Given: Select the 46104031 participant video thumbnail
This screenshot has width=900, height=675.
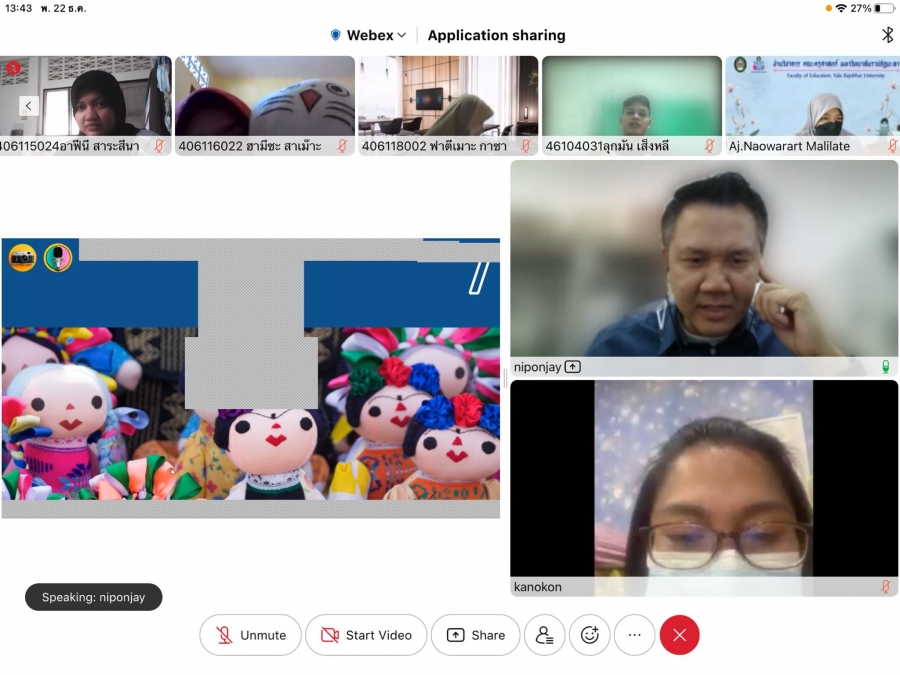Looking at the screenshot, I should pyautogui.click(x=631, y=105).
